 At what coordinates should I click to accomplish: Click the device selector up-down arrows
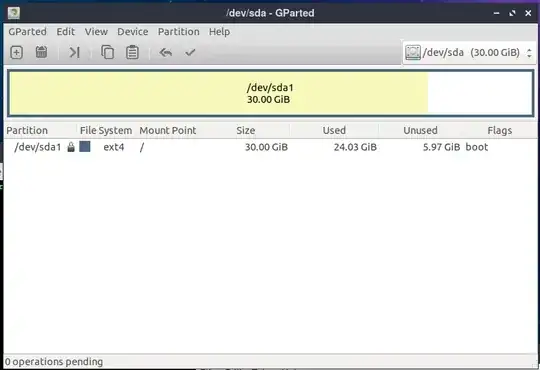click(529, 53)
